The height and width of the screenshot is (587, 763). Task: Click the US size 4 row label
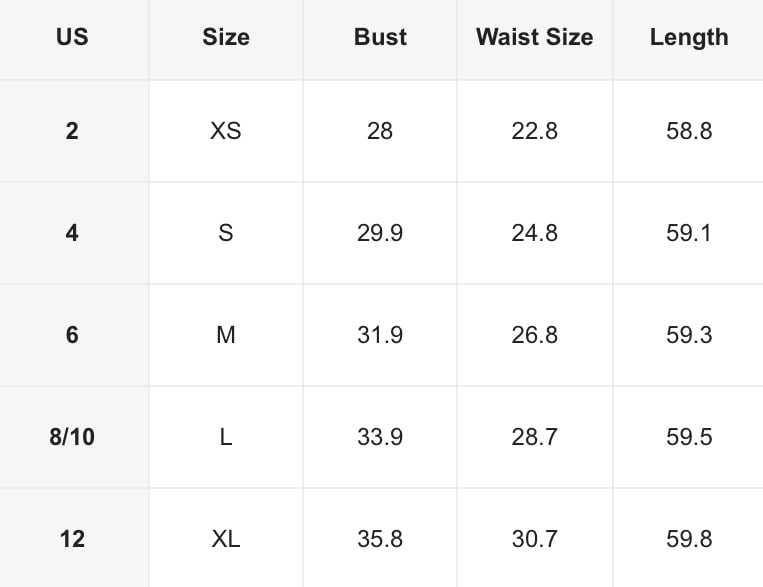coord(72,233)
